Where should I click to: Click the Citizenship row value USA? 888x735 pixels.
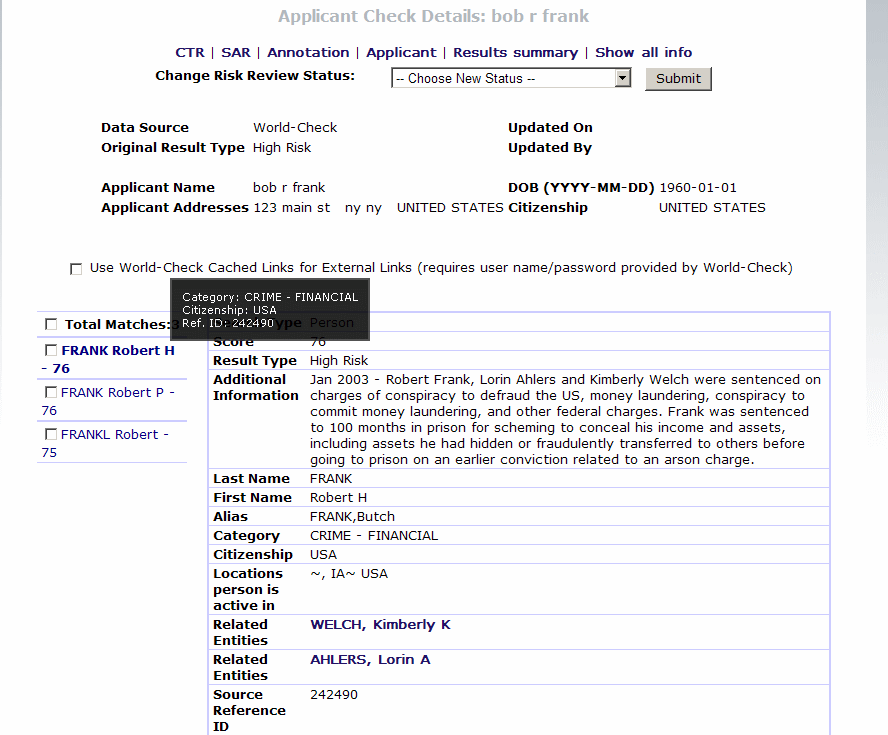coord(323,555)
